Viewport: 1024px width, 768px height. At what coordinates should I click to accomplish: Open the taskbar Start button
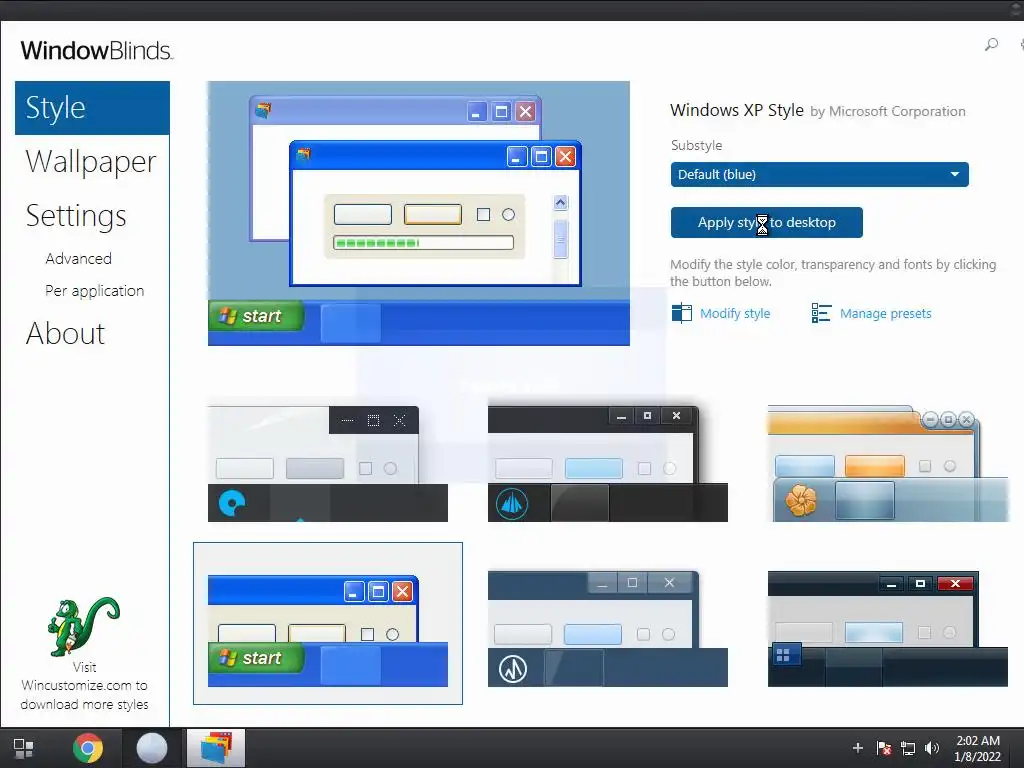click(x=24, y=748)
